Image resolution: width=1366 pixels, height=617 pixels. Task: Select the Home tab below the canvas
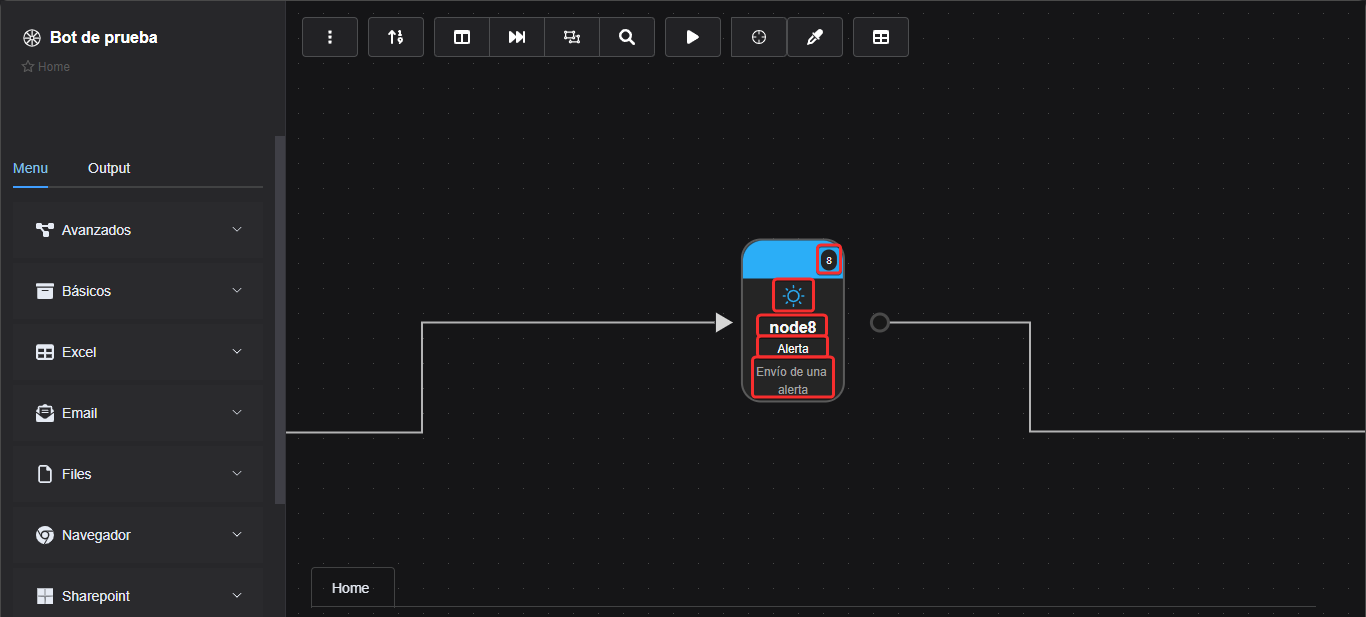click(351, 588)
